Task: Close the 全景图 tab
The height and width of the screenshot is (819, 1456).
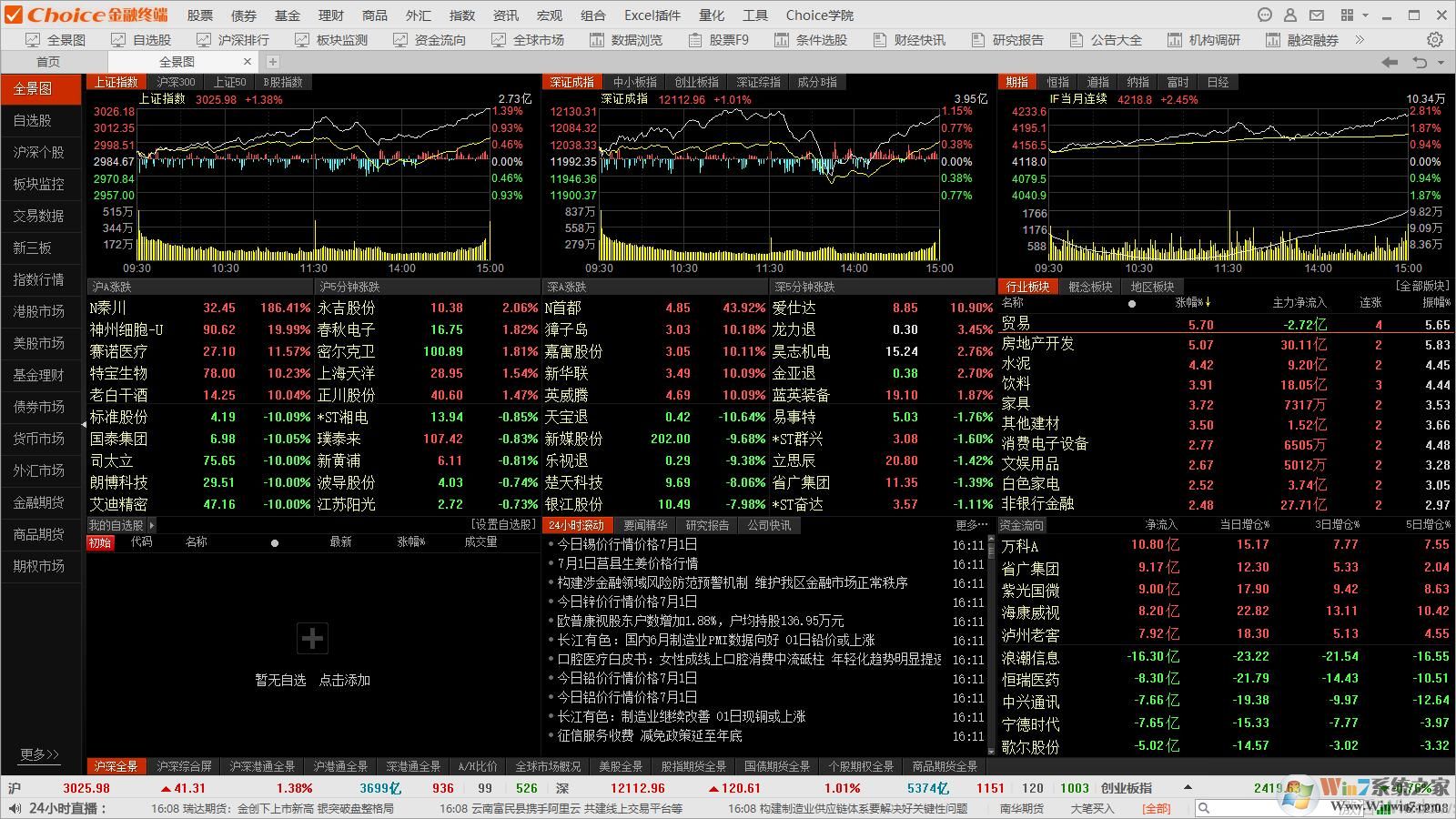Action: coord(248,62)
